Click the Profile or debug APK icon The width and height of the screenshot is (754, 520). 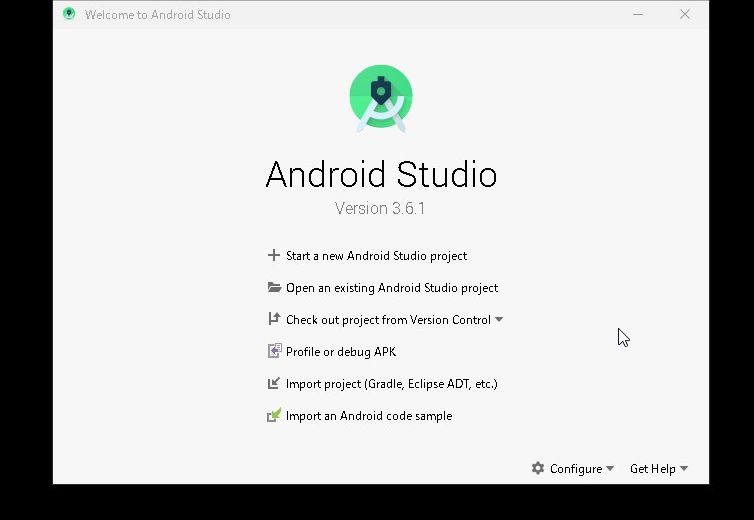pyautogui.click(x=274, y=352)
